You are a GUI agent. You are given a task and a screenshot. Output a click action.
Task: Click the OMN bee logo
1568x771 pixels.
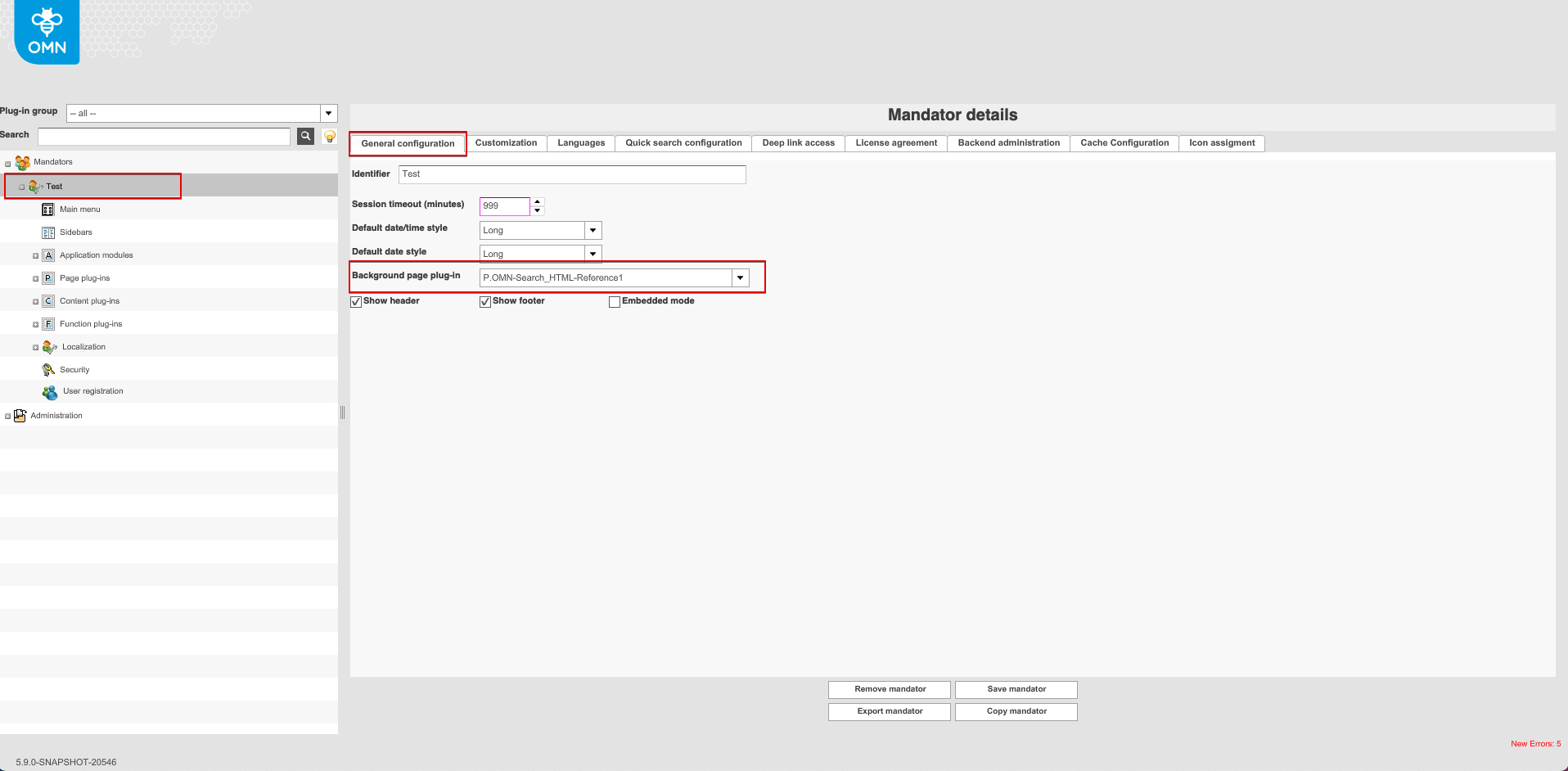click(47, 32)
